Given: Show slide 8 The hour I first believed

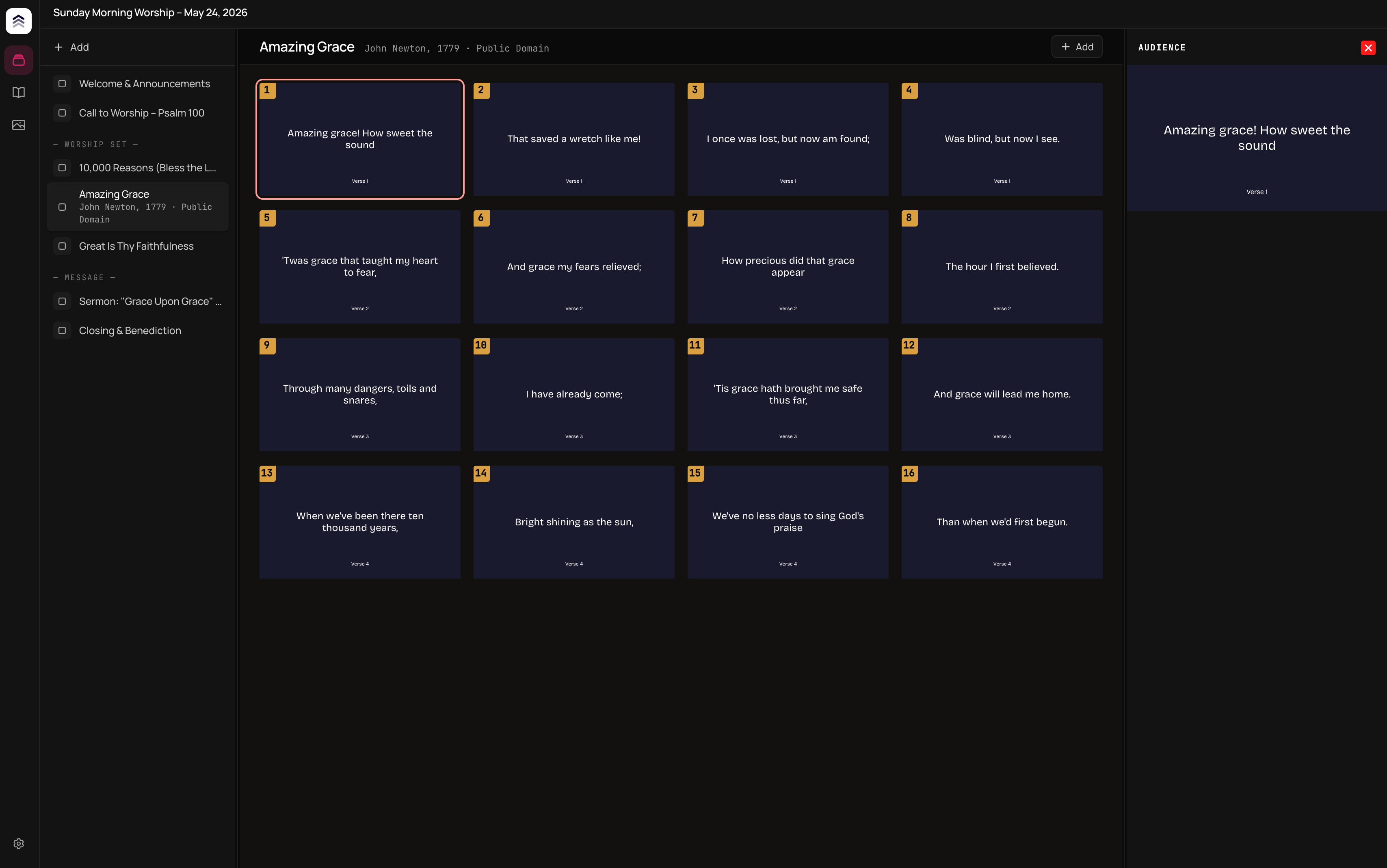Looking at the screenshot, I should pos(1002,267).
